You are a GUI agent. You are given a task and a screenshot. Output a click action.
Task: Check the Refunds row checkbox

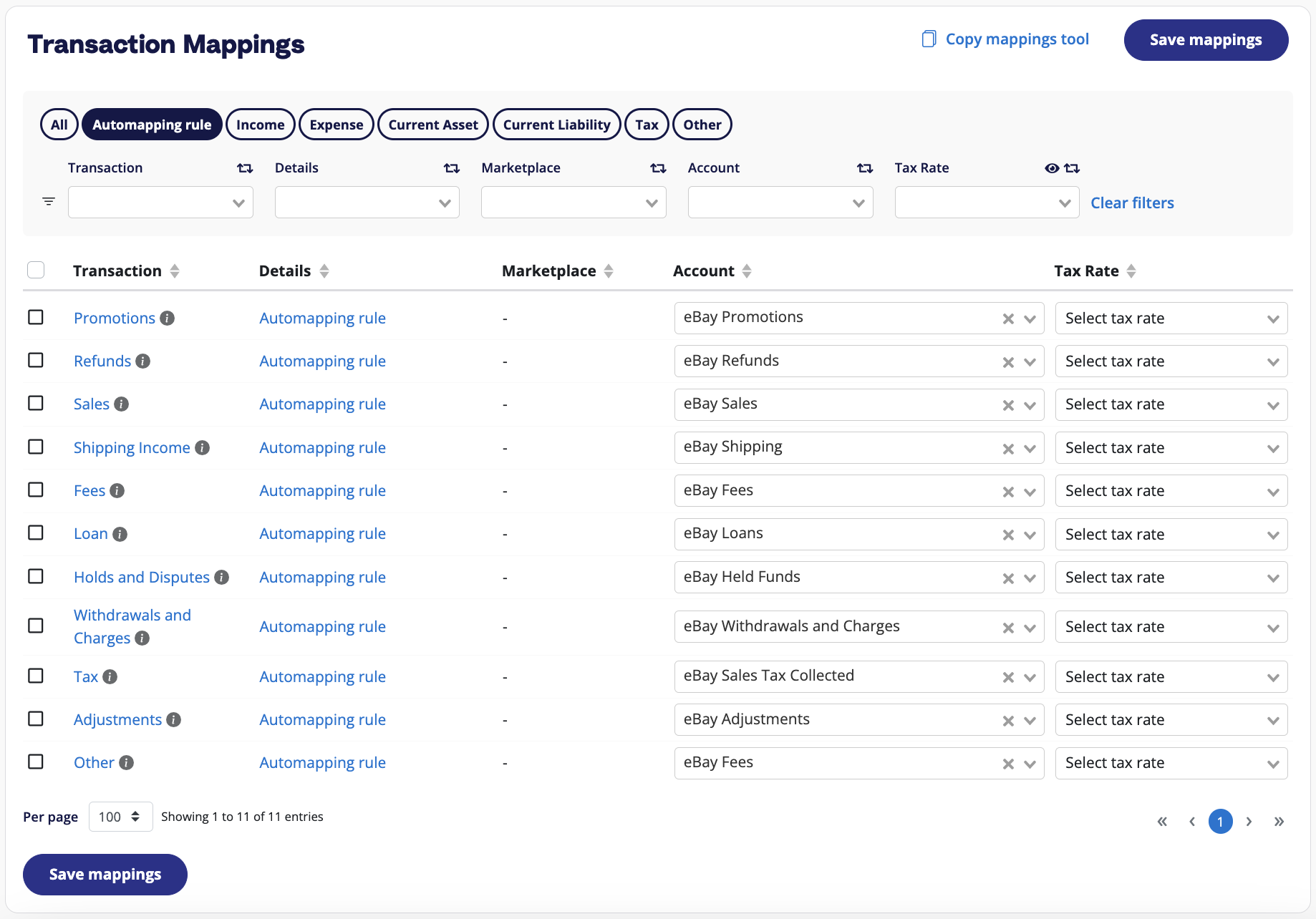(36, 360)
